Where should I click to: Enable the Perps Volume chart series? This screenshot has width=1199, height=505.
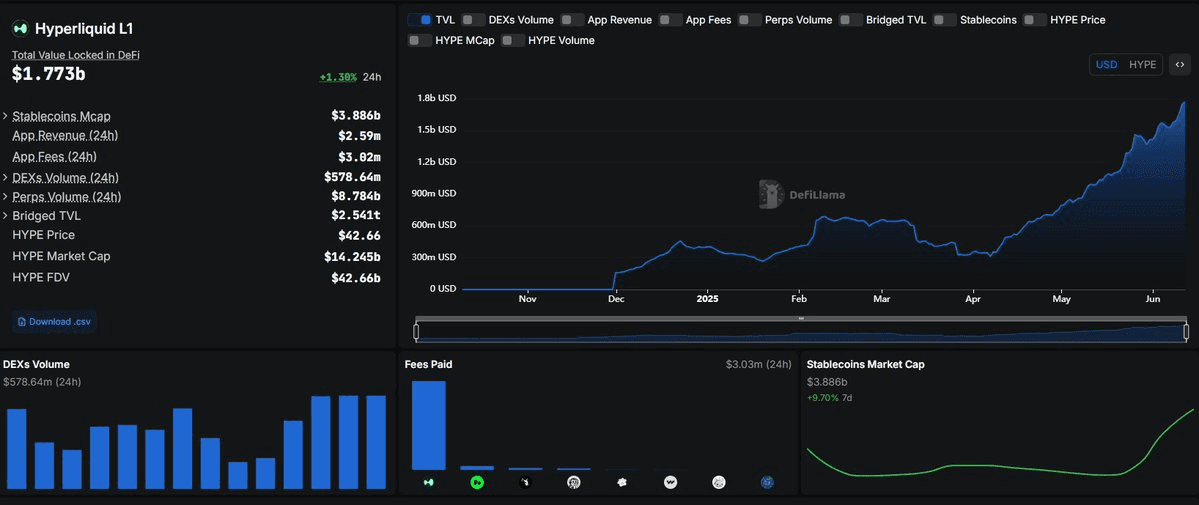[750, 20]
